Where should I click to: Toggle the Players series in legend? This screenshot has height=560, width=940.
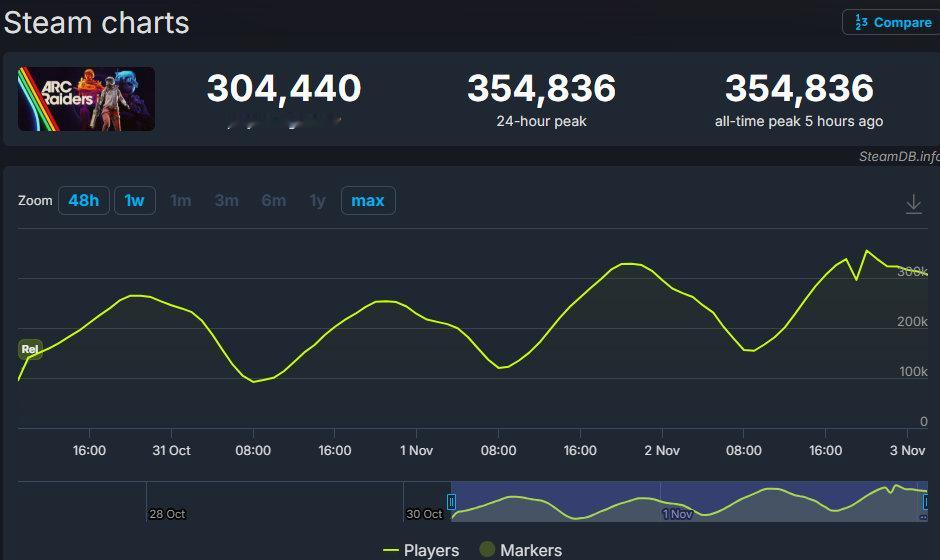click(421, 550)
